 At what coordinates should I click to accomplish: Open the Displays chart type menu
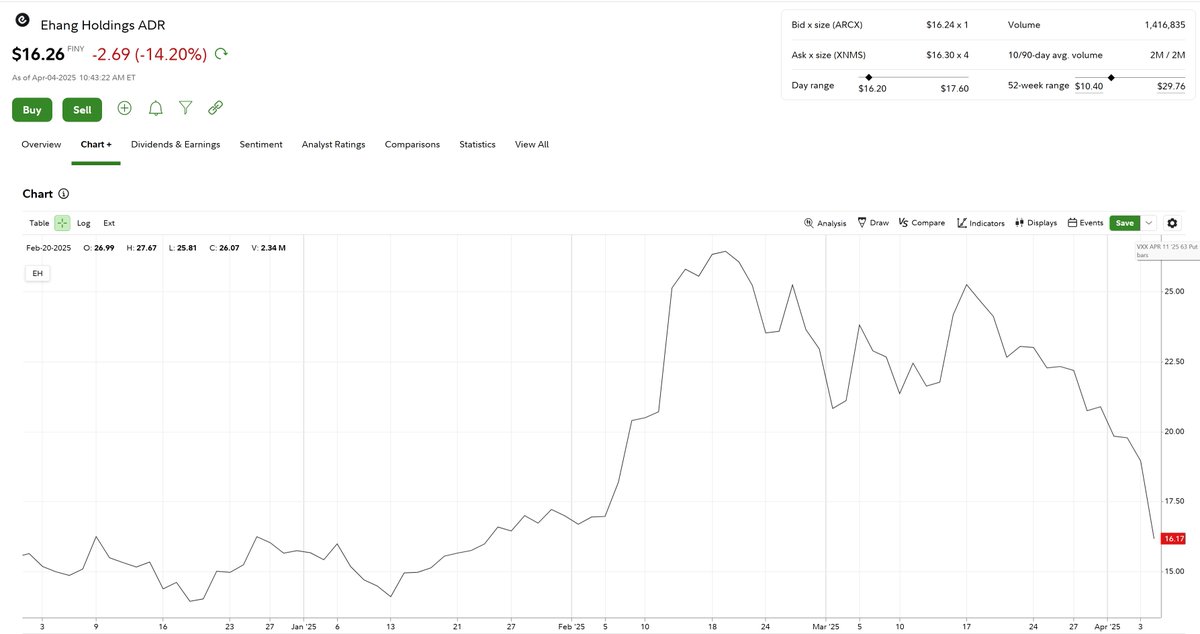click(1035, 223)
